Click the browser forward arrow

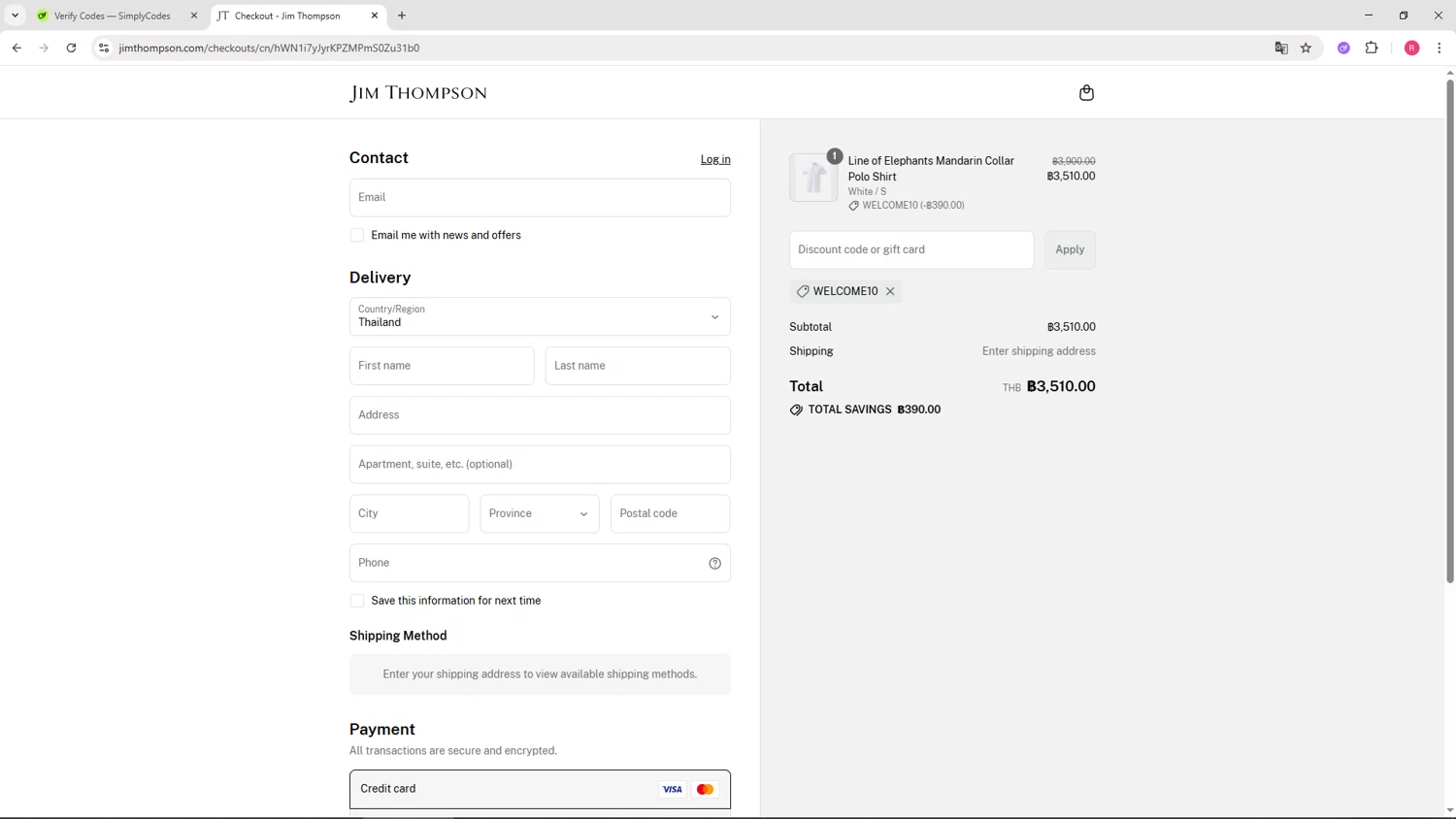[44, 48]
